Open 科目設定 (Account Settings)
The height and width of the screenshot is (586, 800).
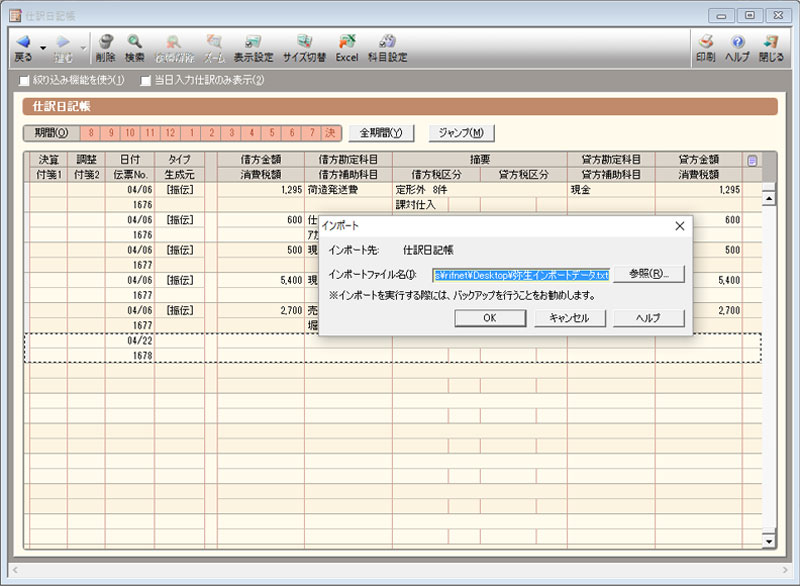[x=388, y=42]
